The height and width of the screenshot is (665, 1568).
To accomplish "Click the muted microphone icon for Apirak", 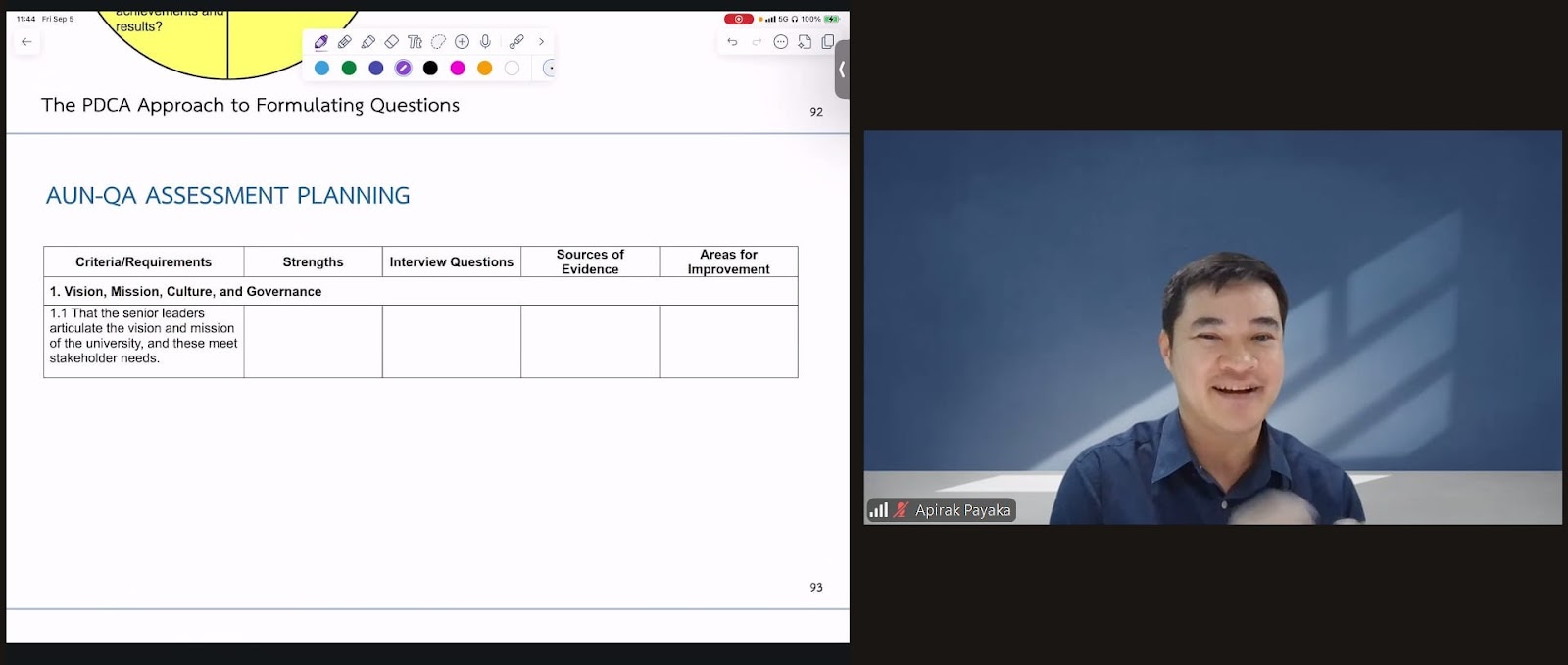I will pos(901,510).
